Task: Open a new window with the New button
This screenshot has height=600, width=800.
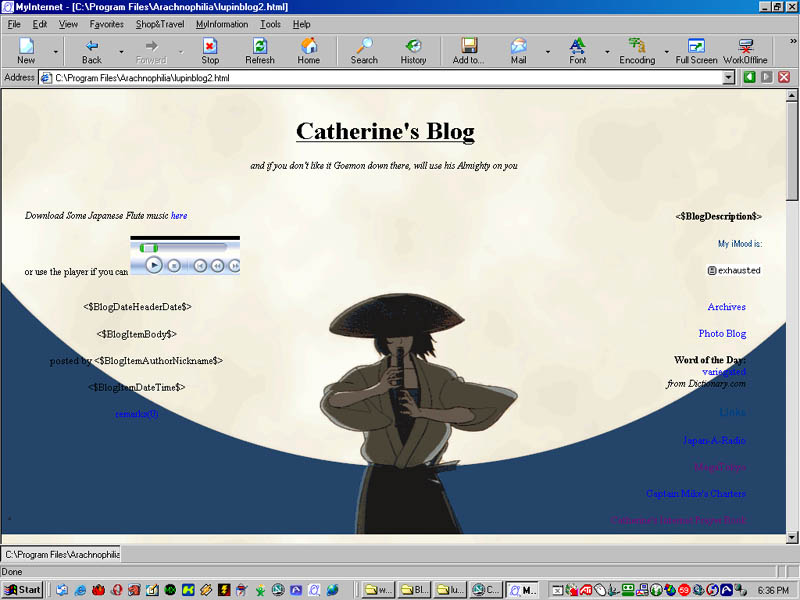Action: pyautogui.click(x=26, y=51)
